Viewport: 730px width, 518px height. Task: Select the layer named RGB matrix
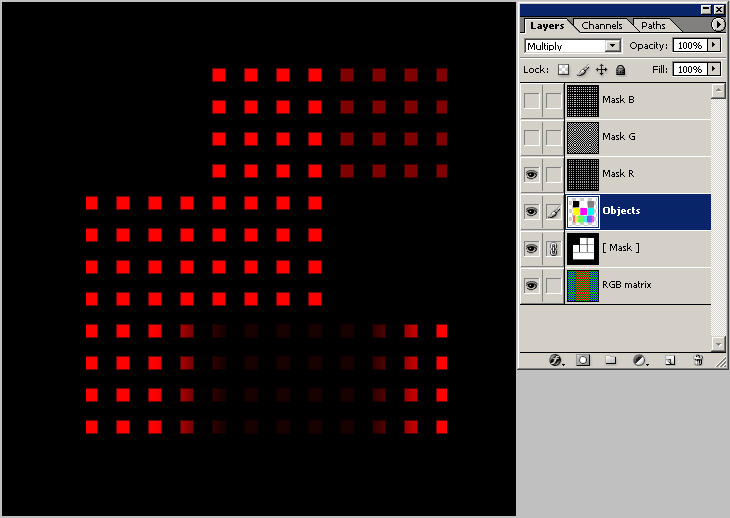(627, 284)
